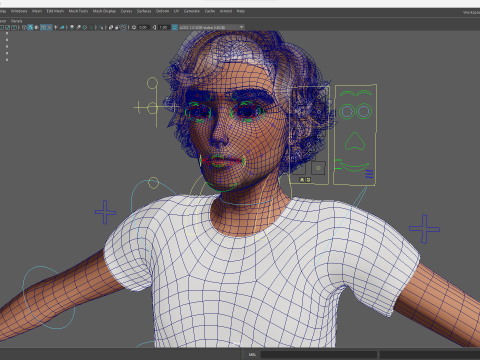Open the Windows menu
This screenshot has height=360, width=480.
click(19, 11)
